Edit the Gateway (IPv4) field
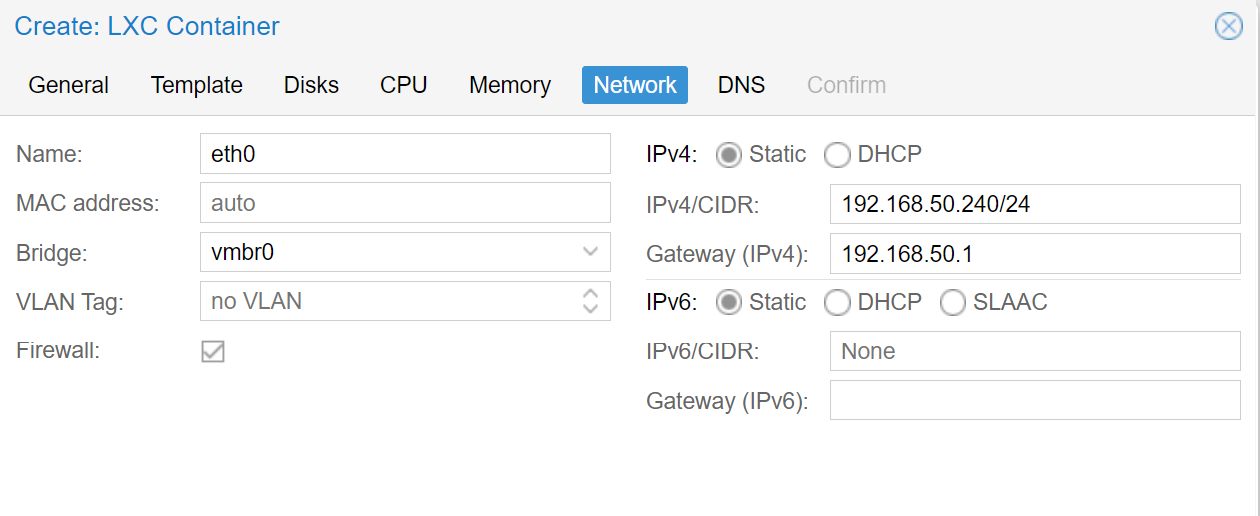 (1034, 253)
